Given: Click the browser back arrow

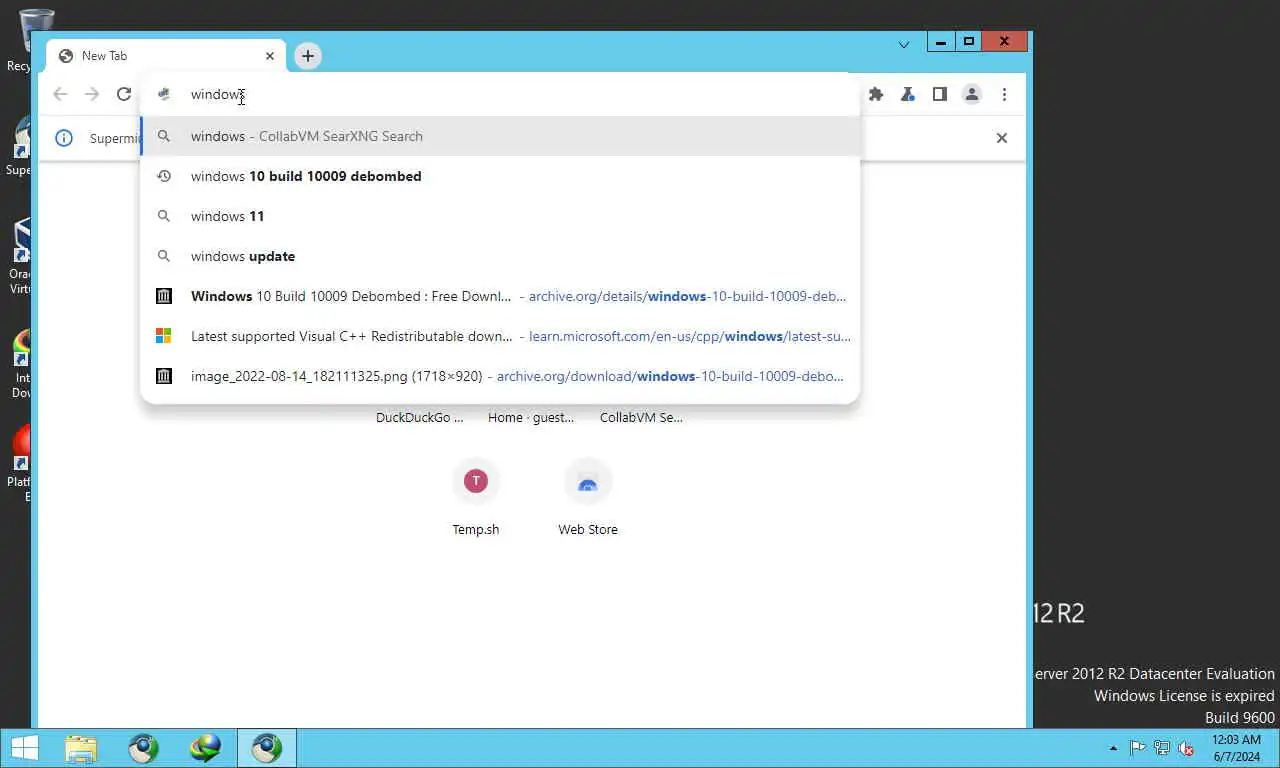Looking at the screenshot, I should (x=60, y=94).
